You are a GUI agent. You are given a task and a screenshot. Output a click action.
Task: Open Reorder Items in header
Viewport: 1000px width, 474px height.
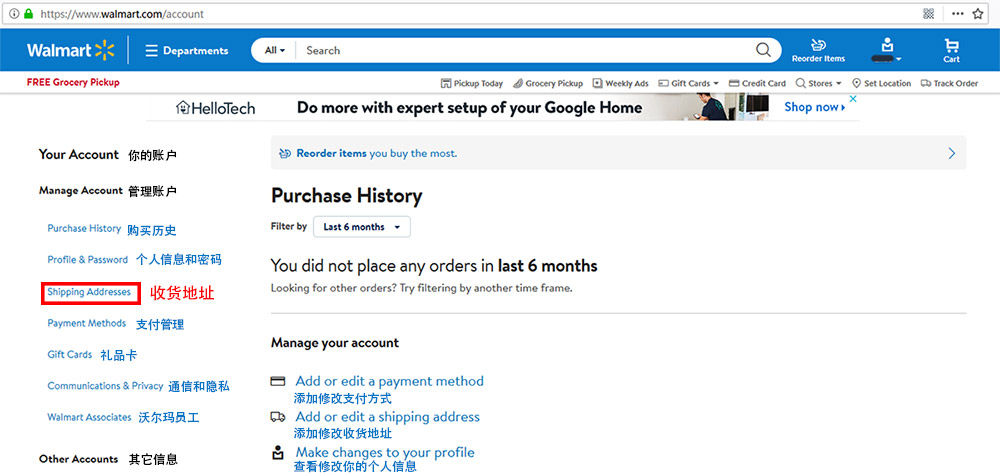pos(818,50)
